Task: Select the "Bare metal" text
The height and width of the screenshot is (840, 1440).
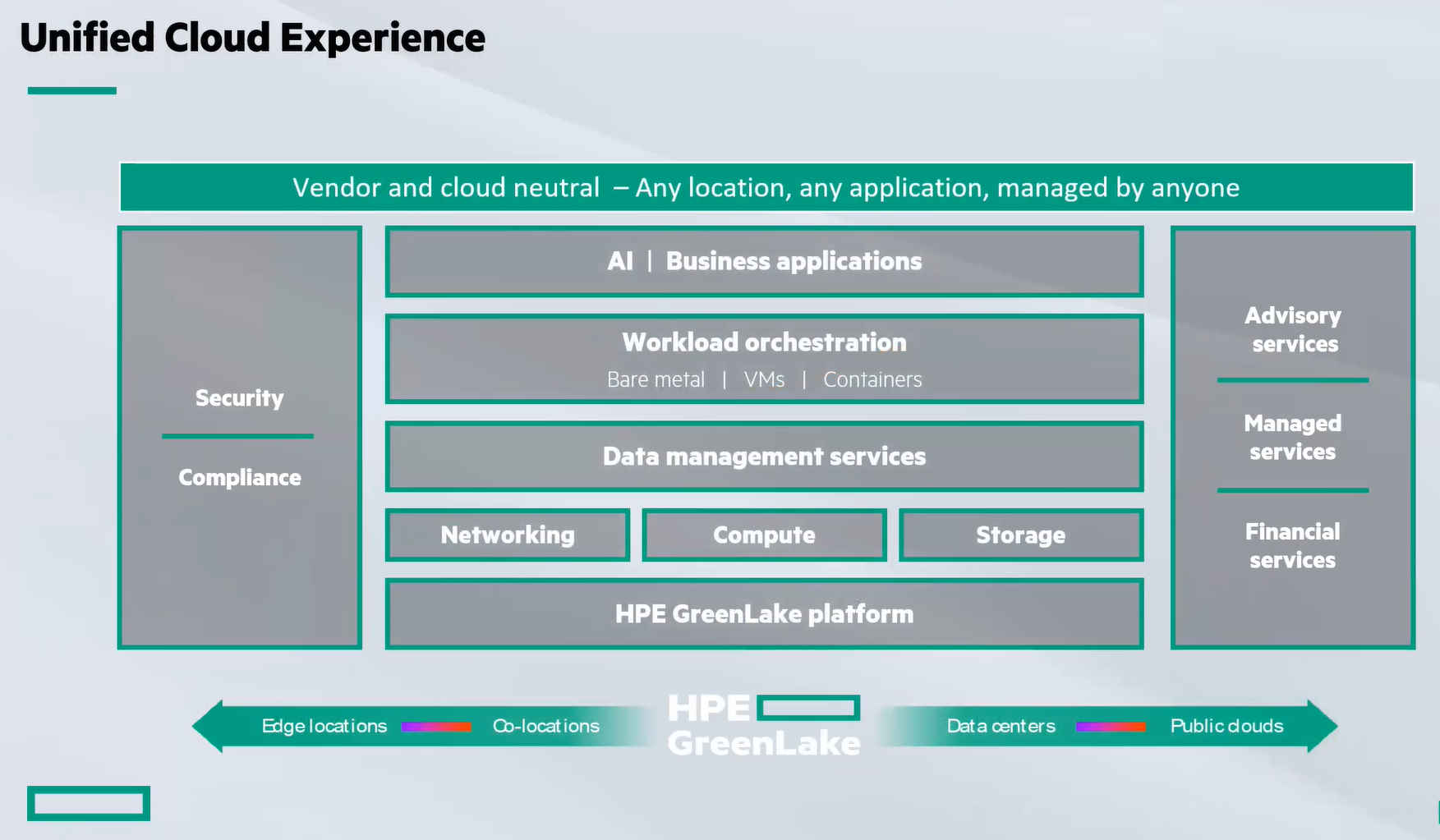Action: click(656, 379)
